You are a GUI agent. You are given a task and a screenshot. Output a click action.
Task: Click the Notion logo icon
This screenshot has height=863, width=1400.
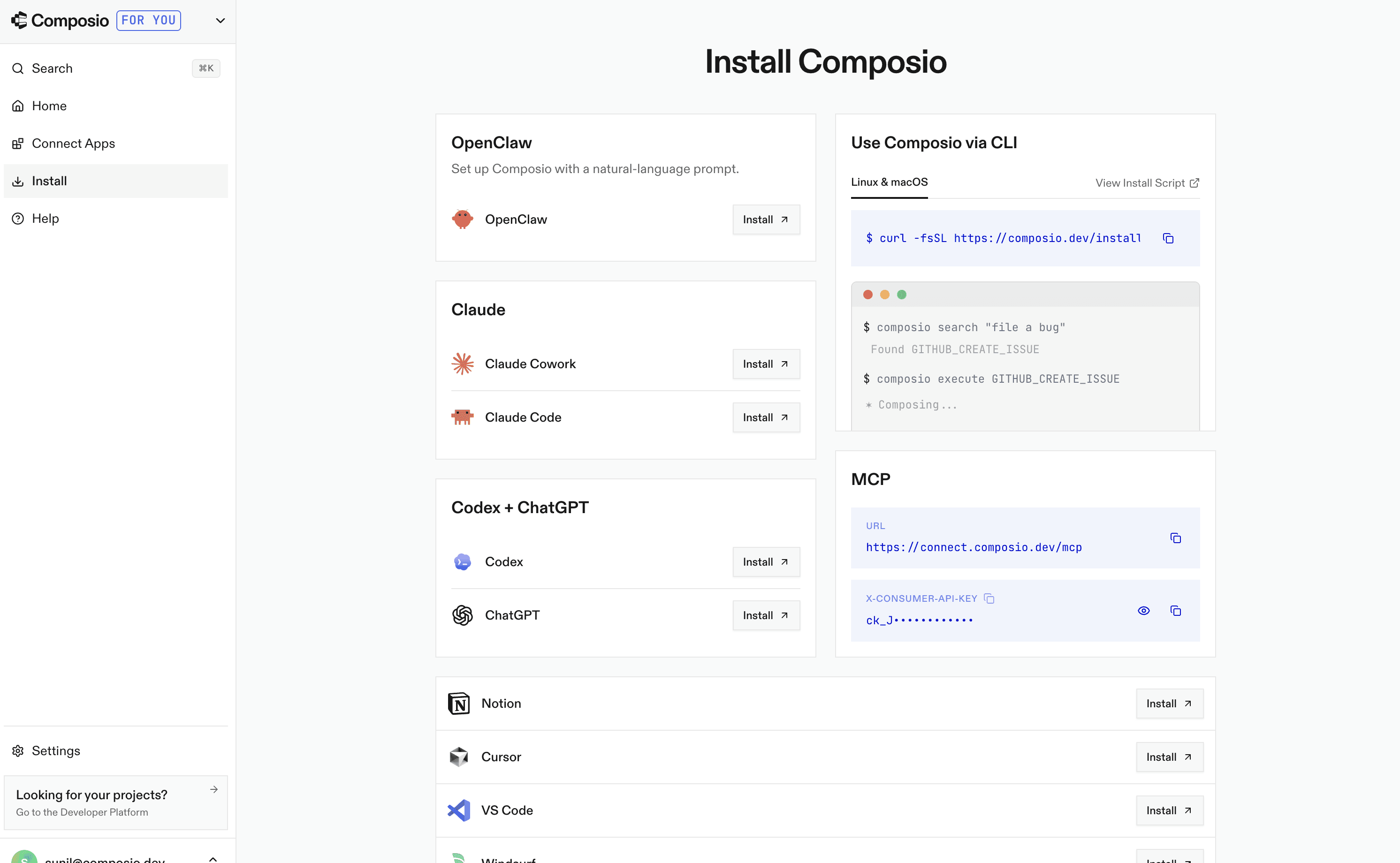458,704
